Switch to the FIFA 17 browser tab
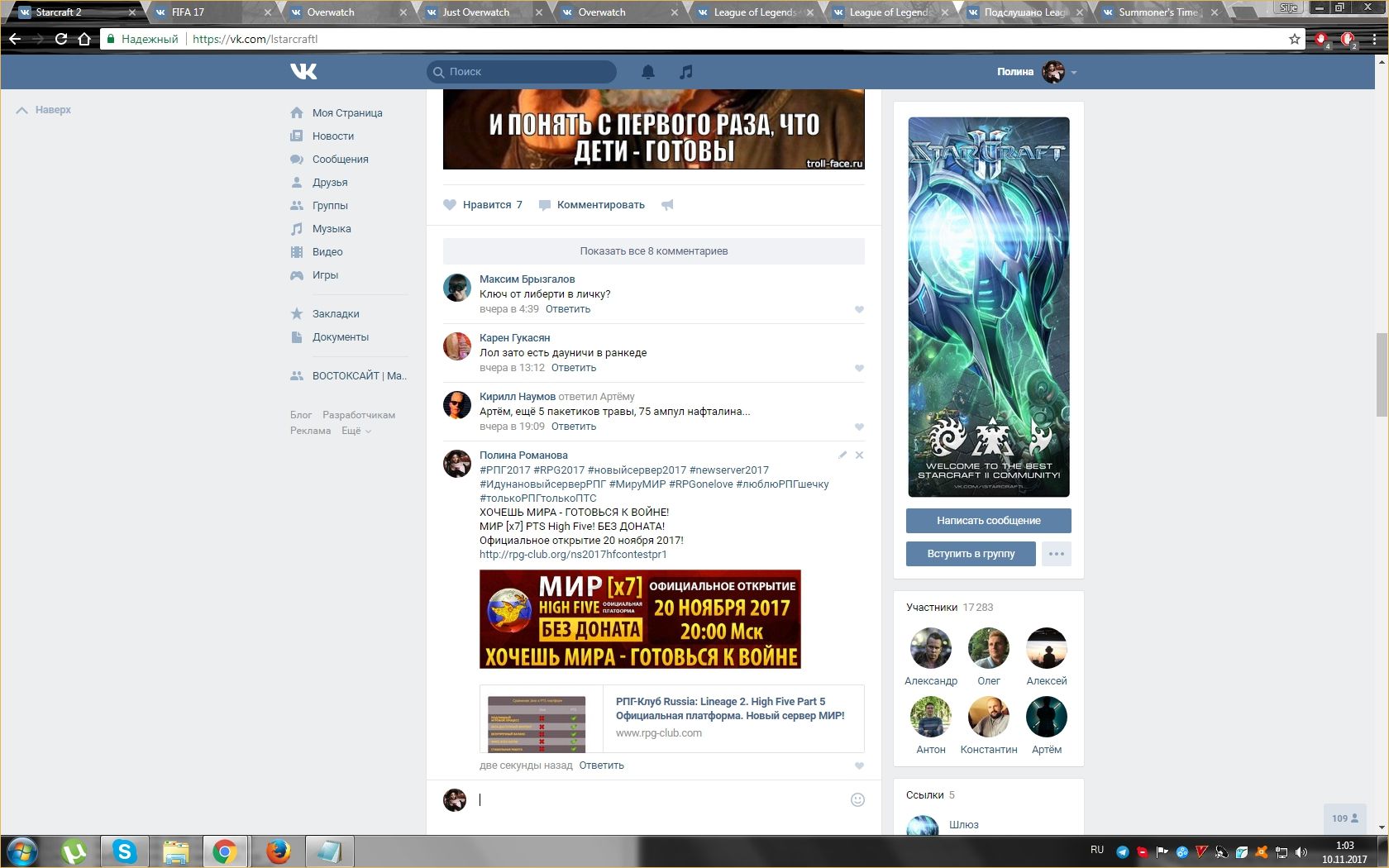Image resolution: width=1389 pixels, height=868 pixels. [212, 12]
